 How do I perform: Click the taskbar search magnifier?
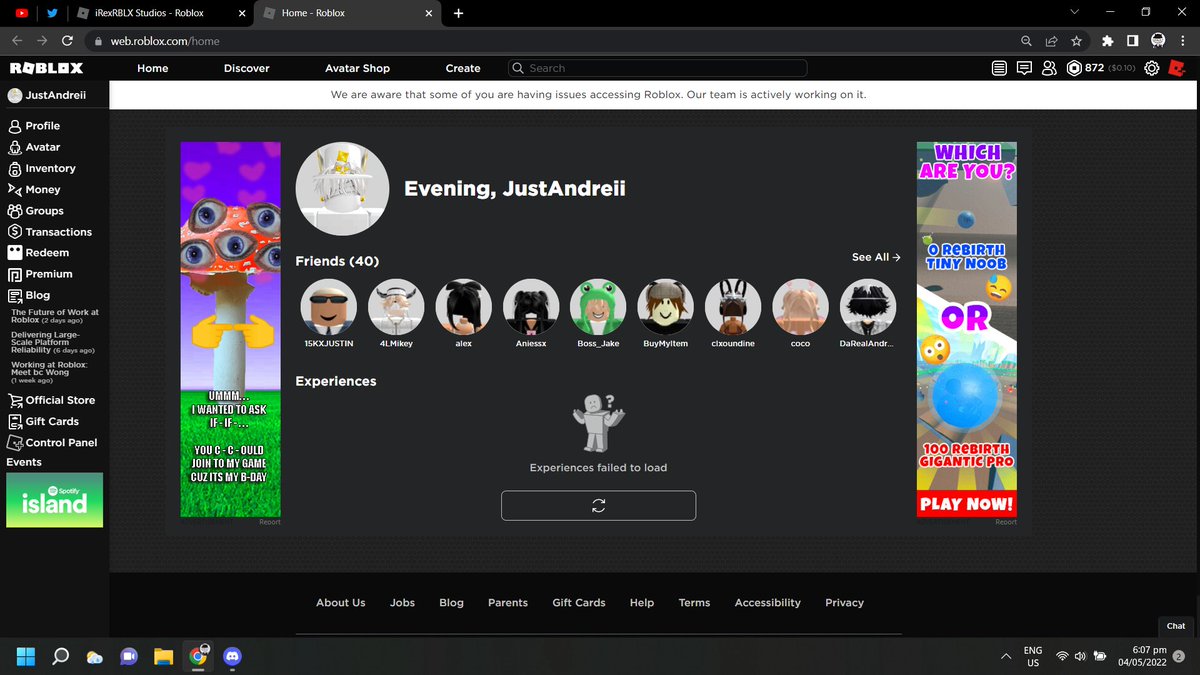point(60,656)
